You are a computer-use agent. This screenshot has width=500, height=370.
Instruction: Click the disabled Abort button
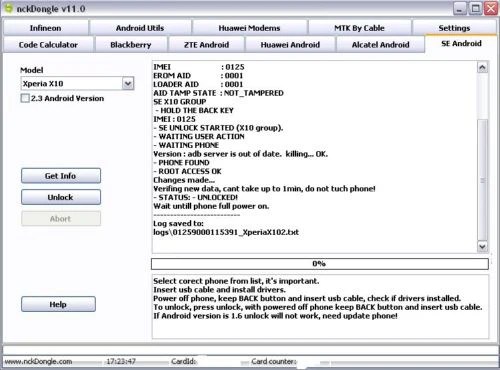coord(61,219)
